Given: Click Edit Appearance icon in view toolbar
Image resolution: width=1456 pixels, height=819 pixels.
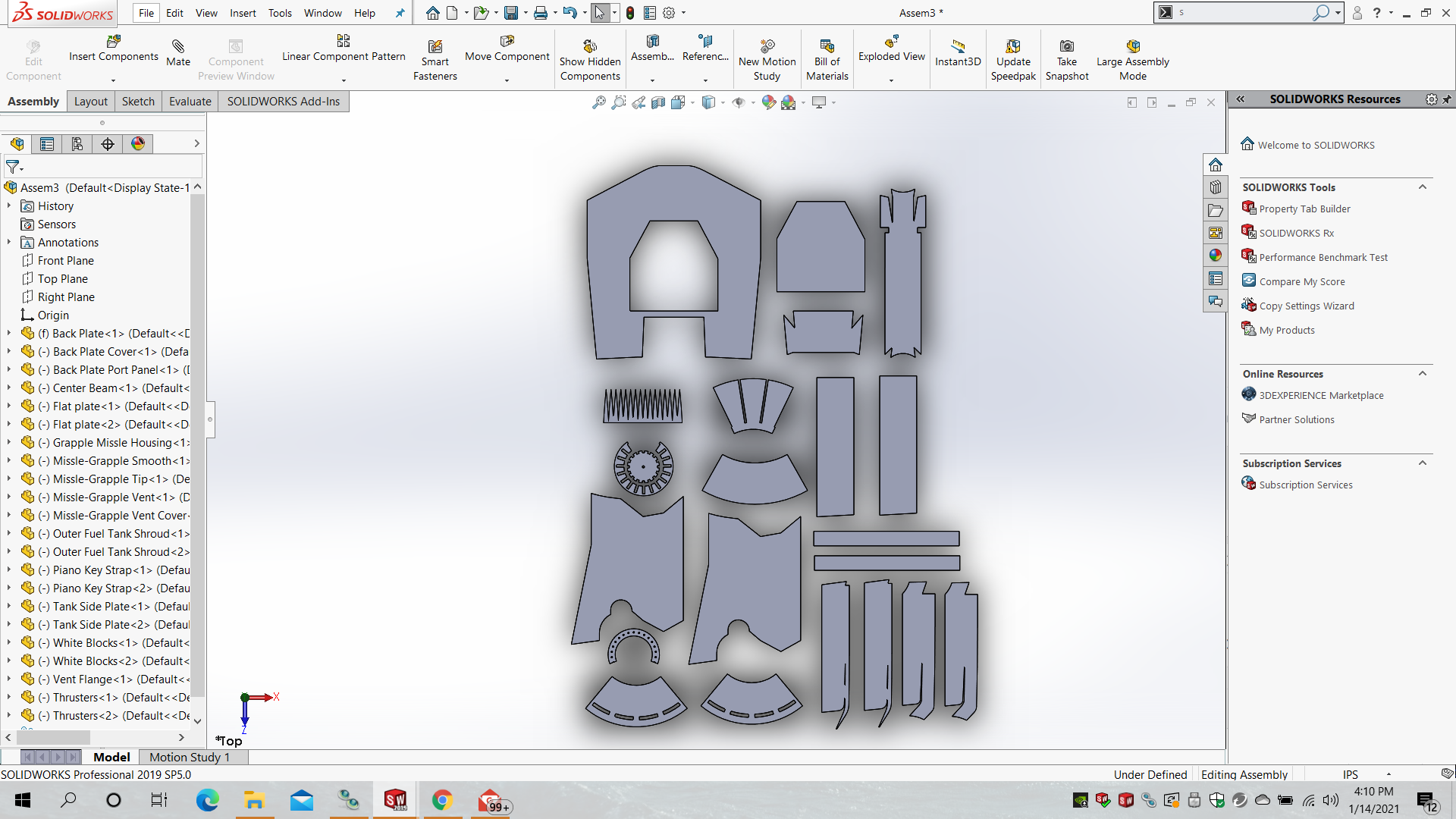Looking at the screenshot, I should tap(769, 102).
